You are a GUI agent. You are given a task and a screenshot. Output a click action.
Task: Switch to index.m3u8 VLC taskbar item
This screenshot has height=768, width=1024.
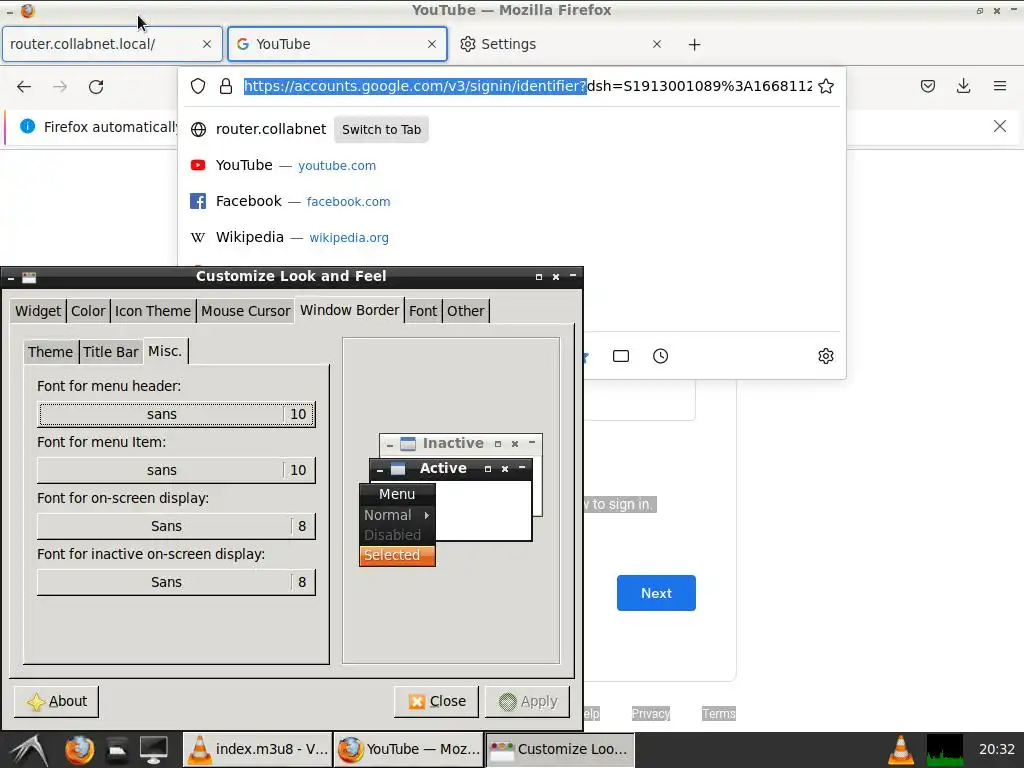coord(257,749)
